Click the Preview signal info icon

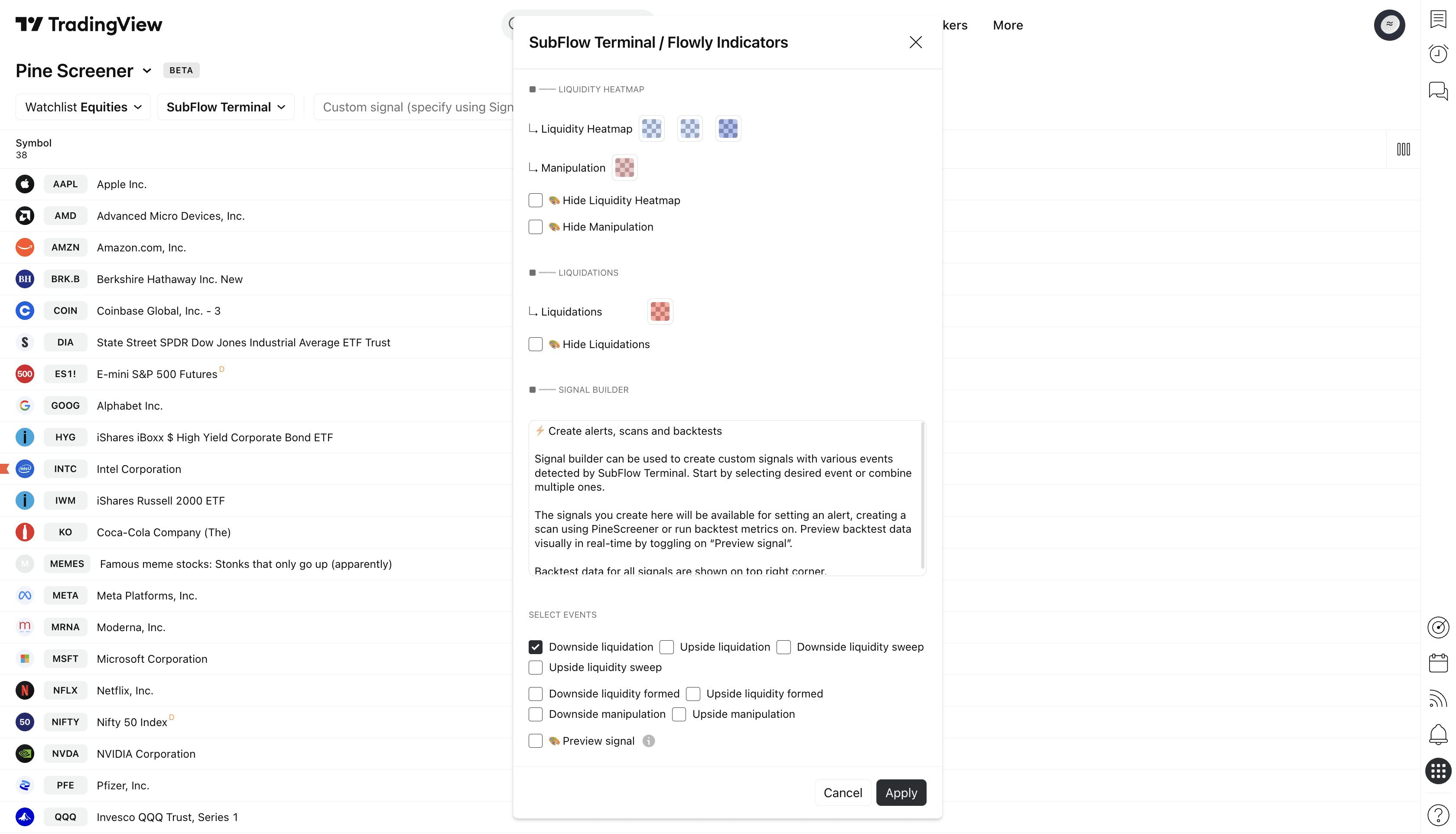pyautogui.click(x=648, y=741)
